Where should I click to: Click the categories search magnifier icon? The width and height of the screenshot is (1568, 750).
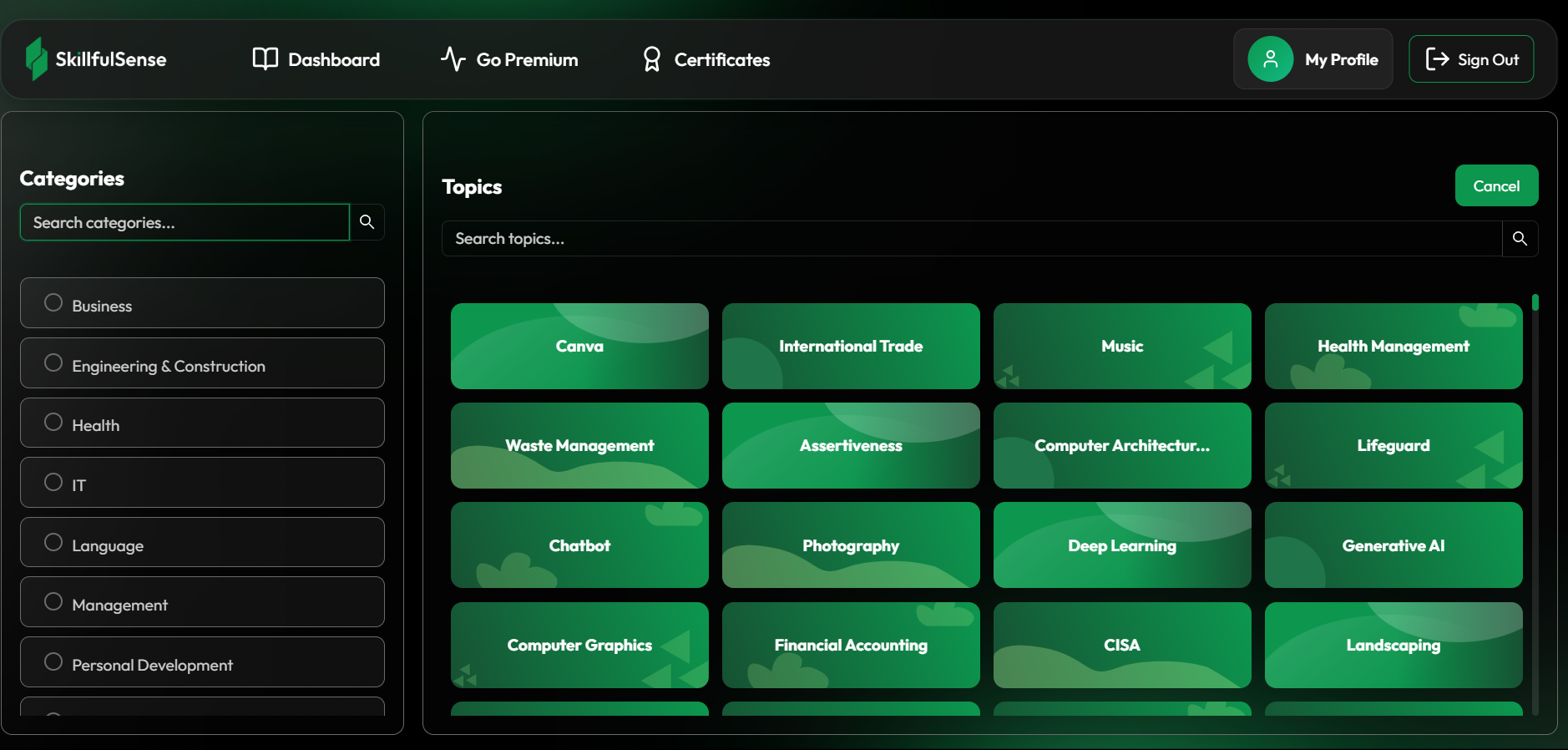[x=367, y=221]
